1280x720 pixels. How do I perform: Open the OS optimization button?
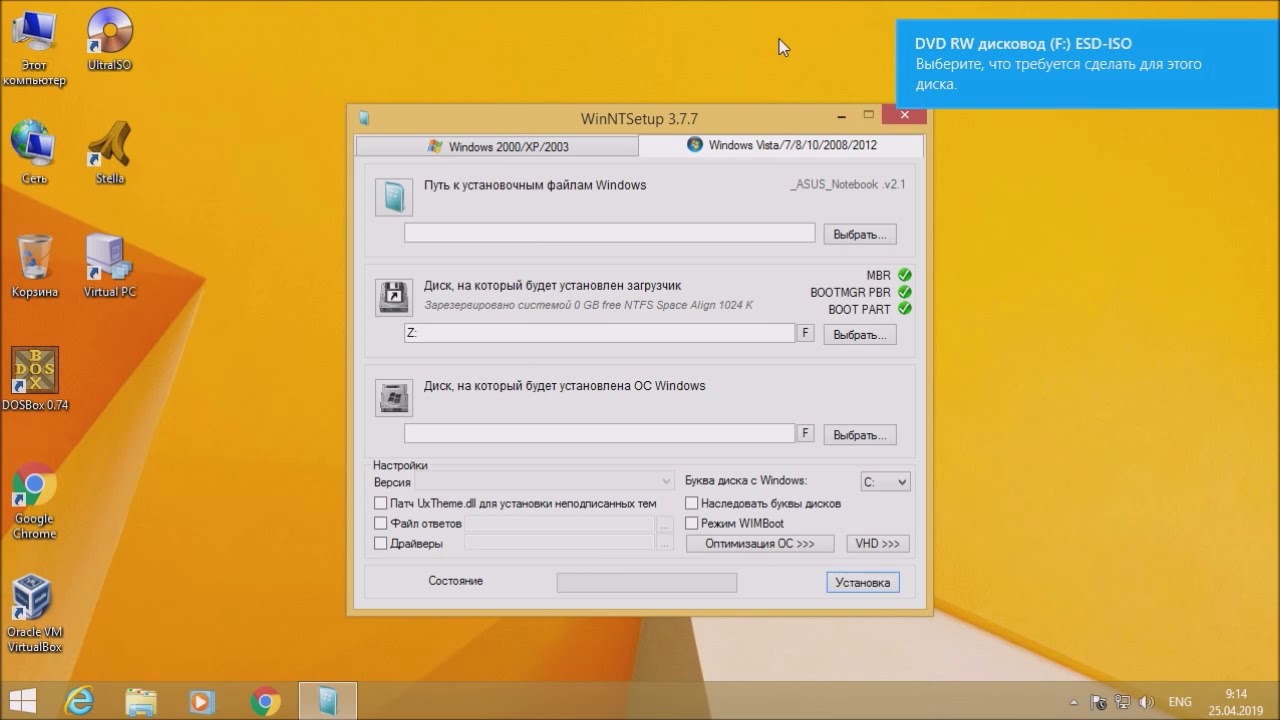click(x=760, y=544)
